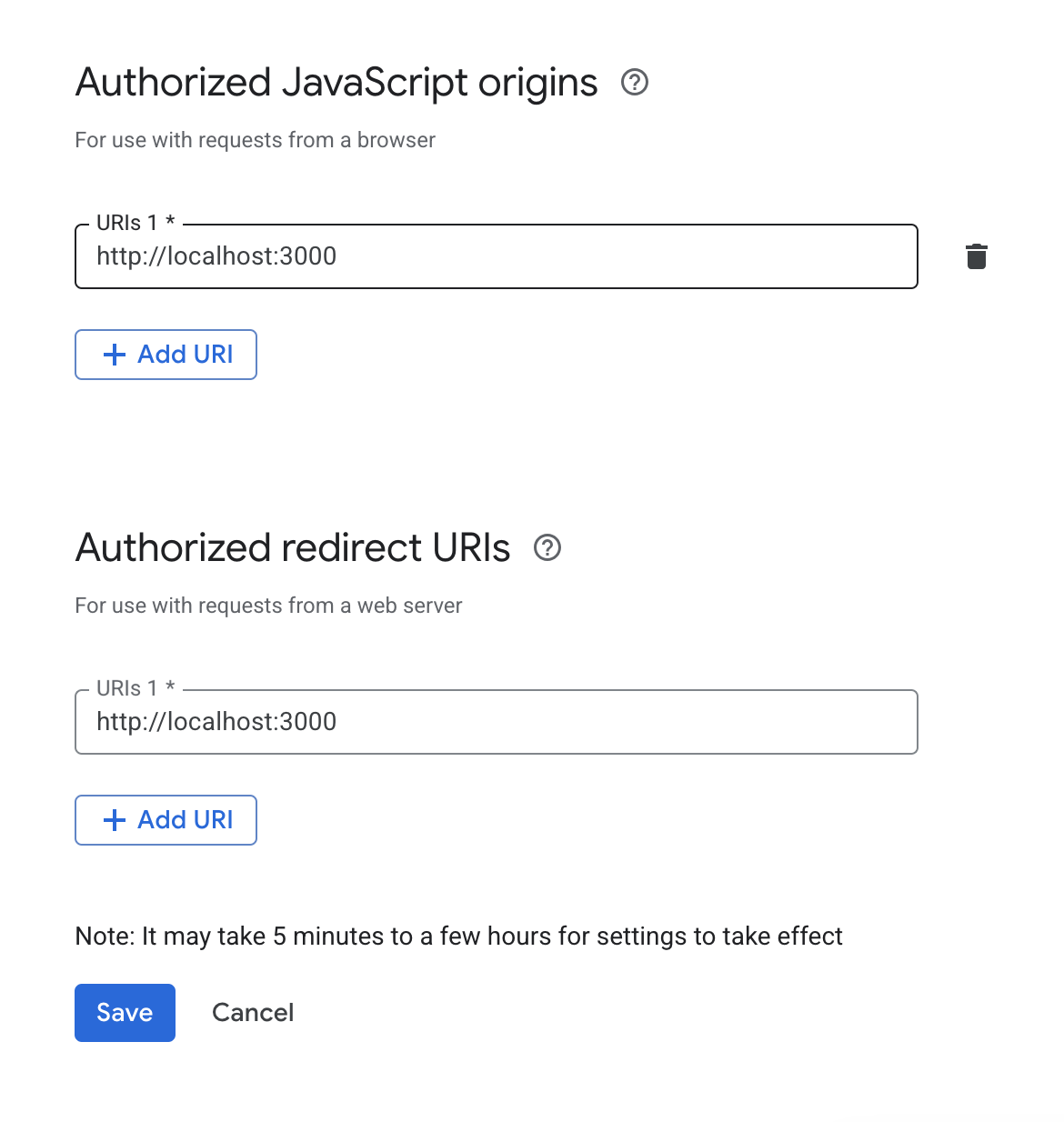This screenshot has width=1064, height=1122.
Task: Click 'For use with requests from a browser' text
Action: pyautogui.click(x=255, y=140)
